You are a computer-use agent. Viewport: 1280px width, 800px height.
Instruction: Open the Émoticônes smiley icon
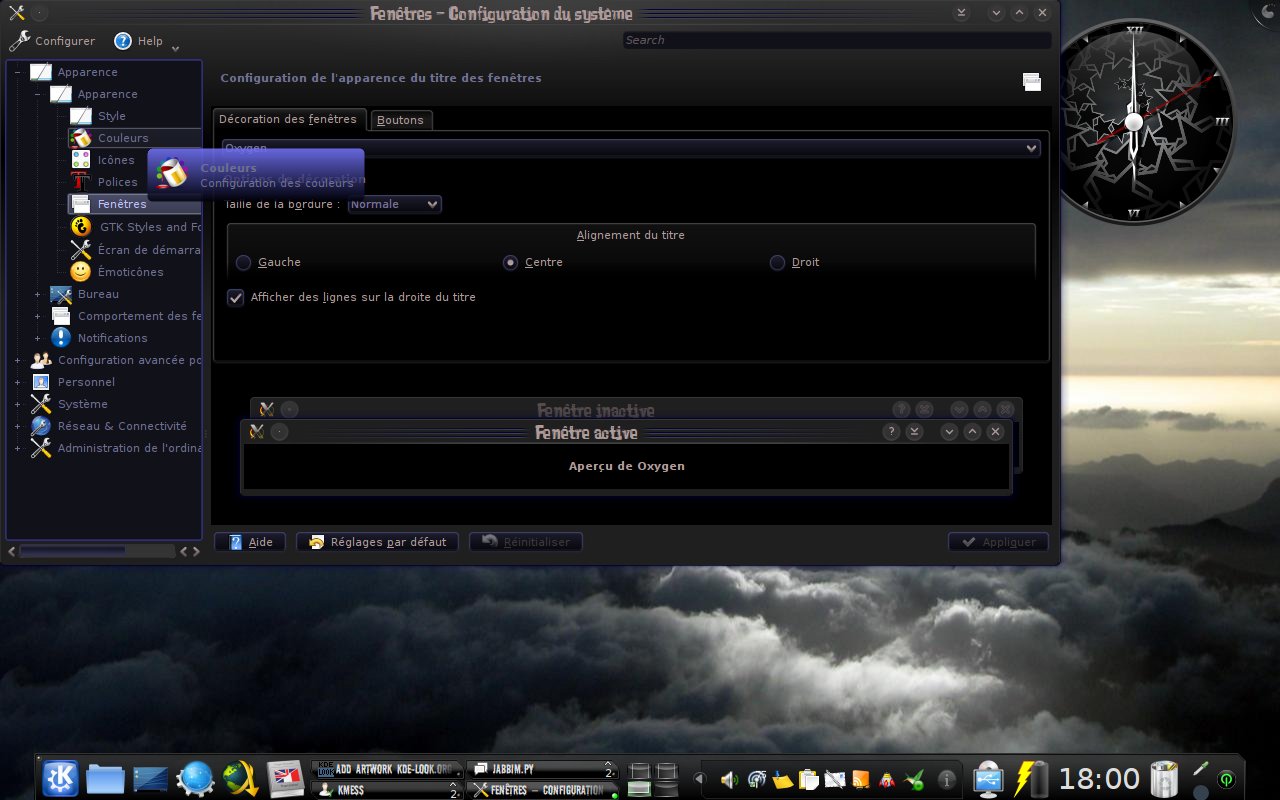coord(81,271)
